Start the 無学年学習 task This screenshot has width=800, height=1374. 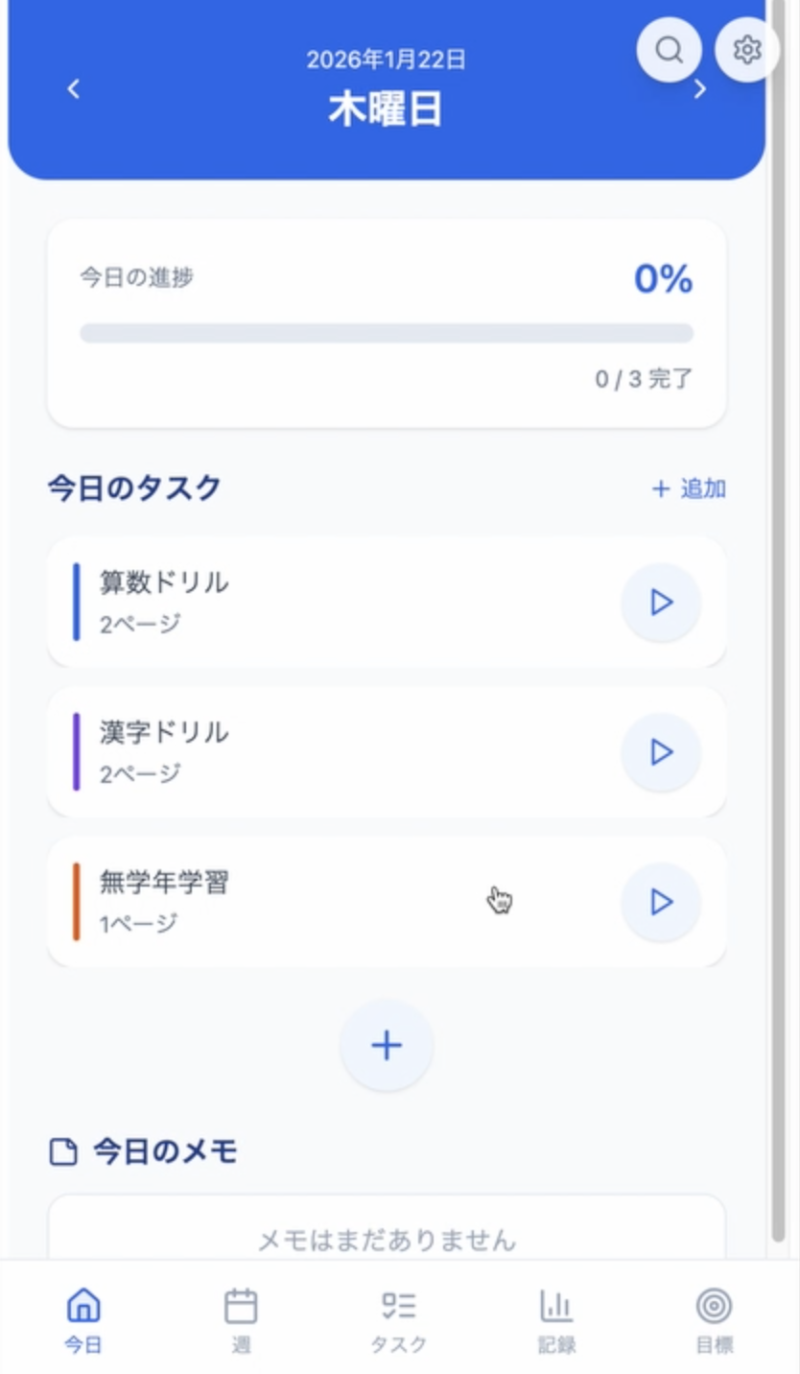(661, 902)
